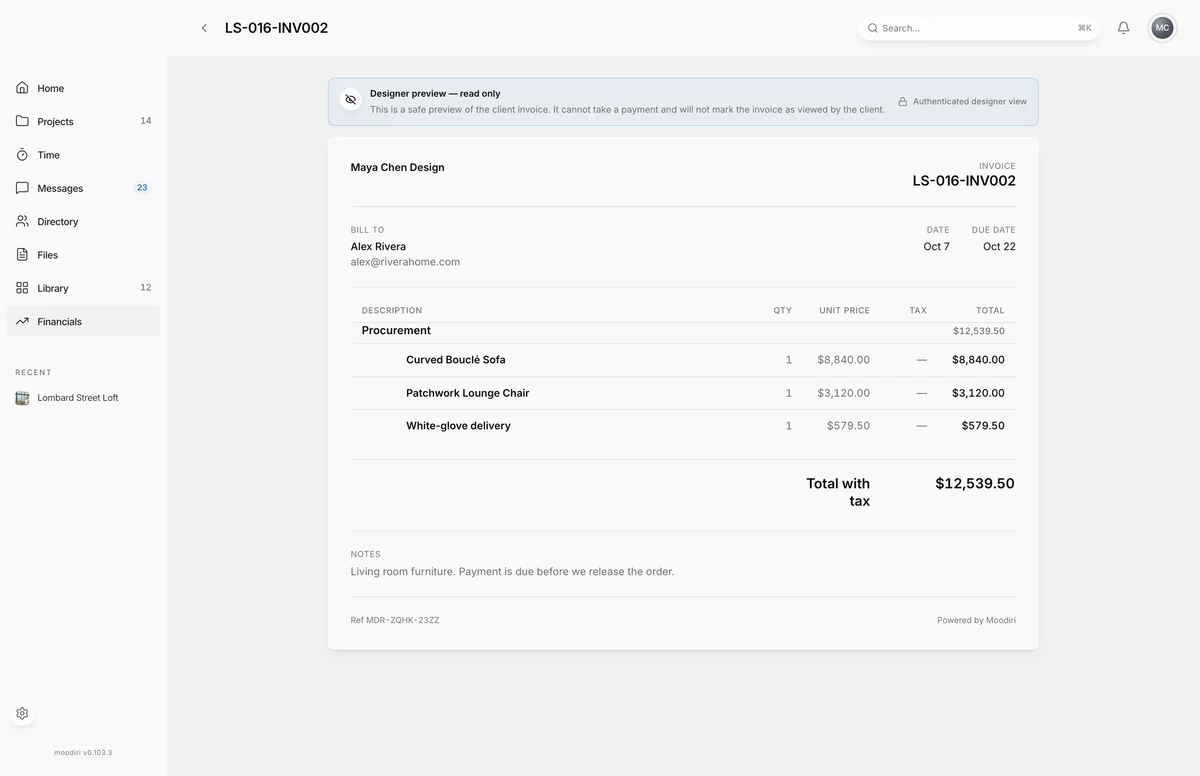The image size is (1200, 776).
Task: Go to Home in the sidebar
Action: pyautogui.click(x=83, y=88)
